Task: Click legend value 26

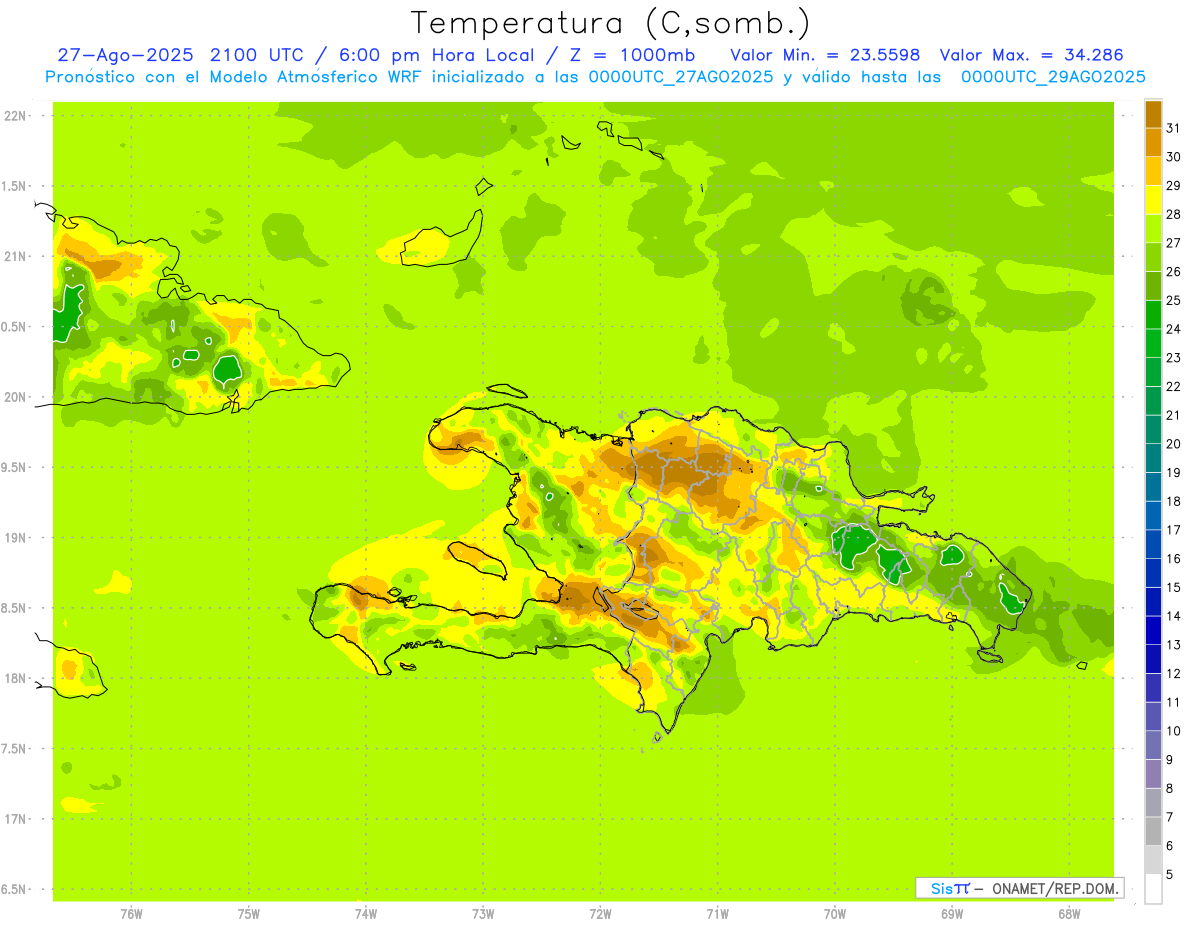Action: (x=1174, y=271)
